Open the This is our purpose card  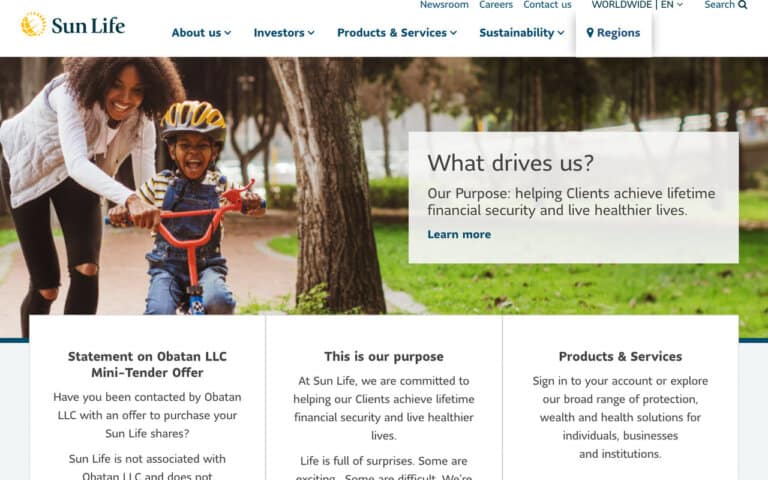point(384,357)
